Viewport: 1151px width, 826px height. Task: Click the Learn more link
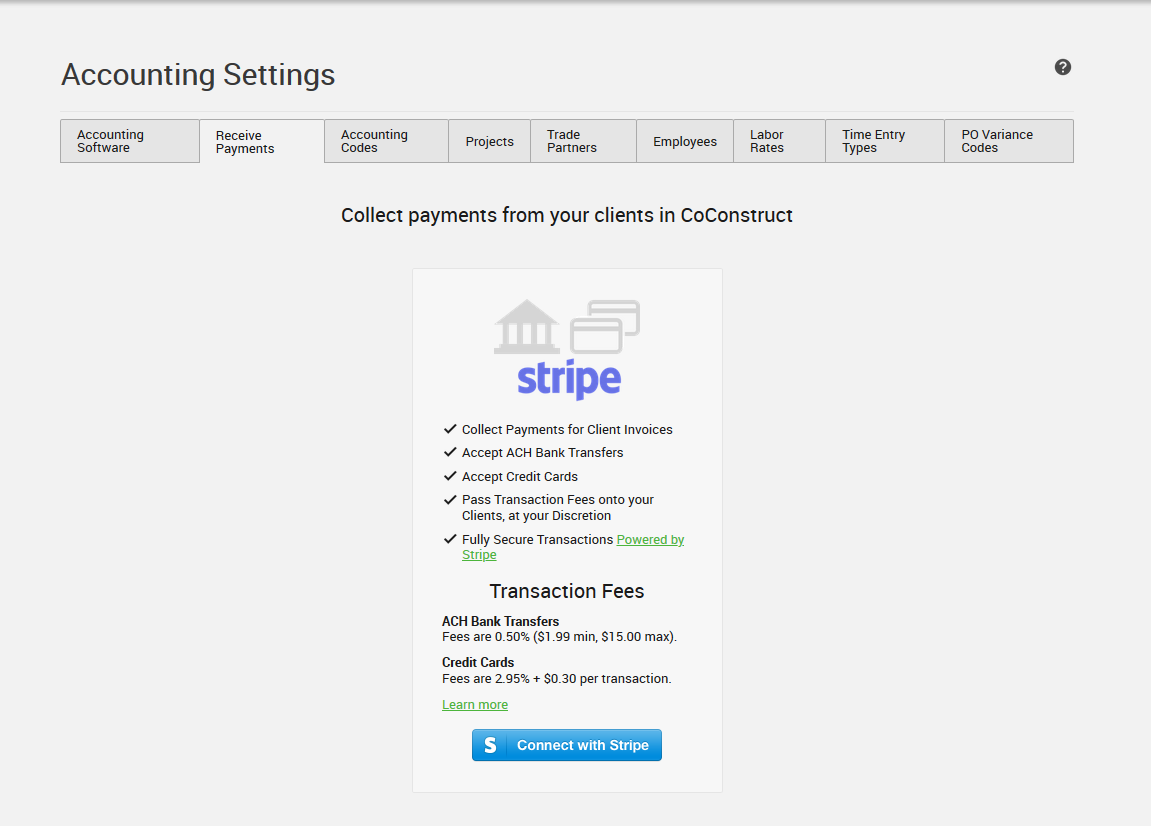475,705
